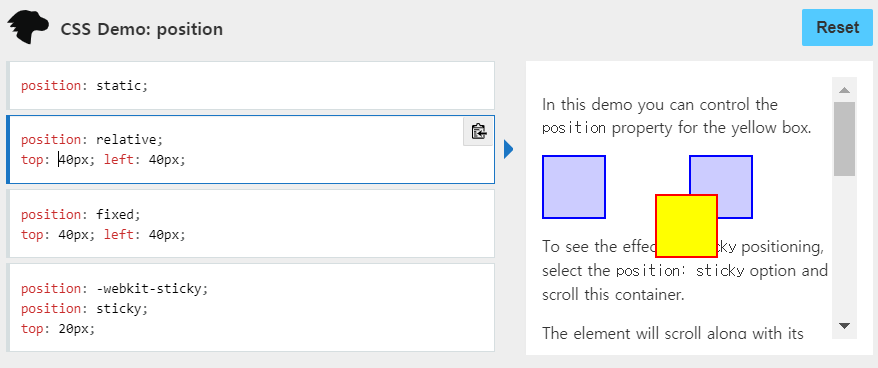The width and height of the screenshot is (878, 368).
Task: Click the scroll up arrow in preview
Action: [x=845, y=90]
